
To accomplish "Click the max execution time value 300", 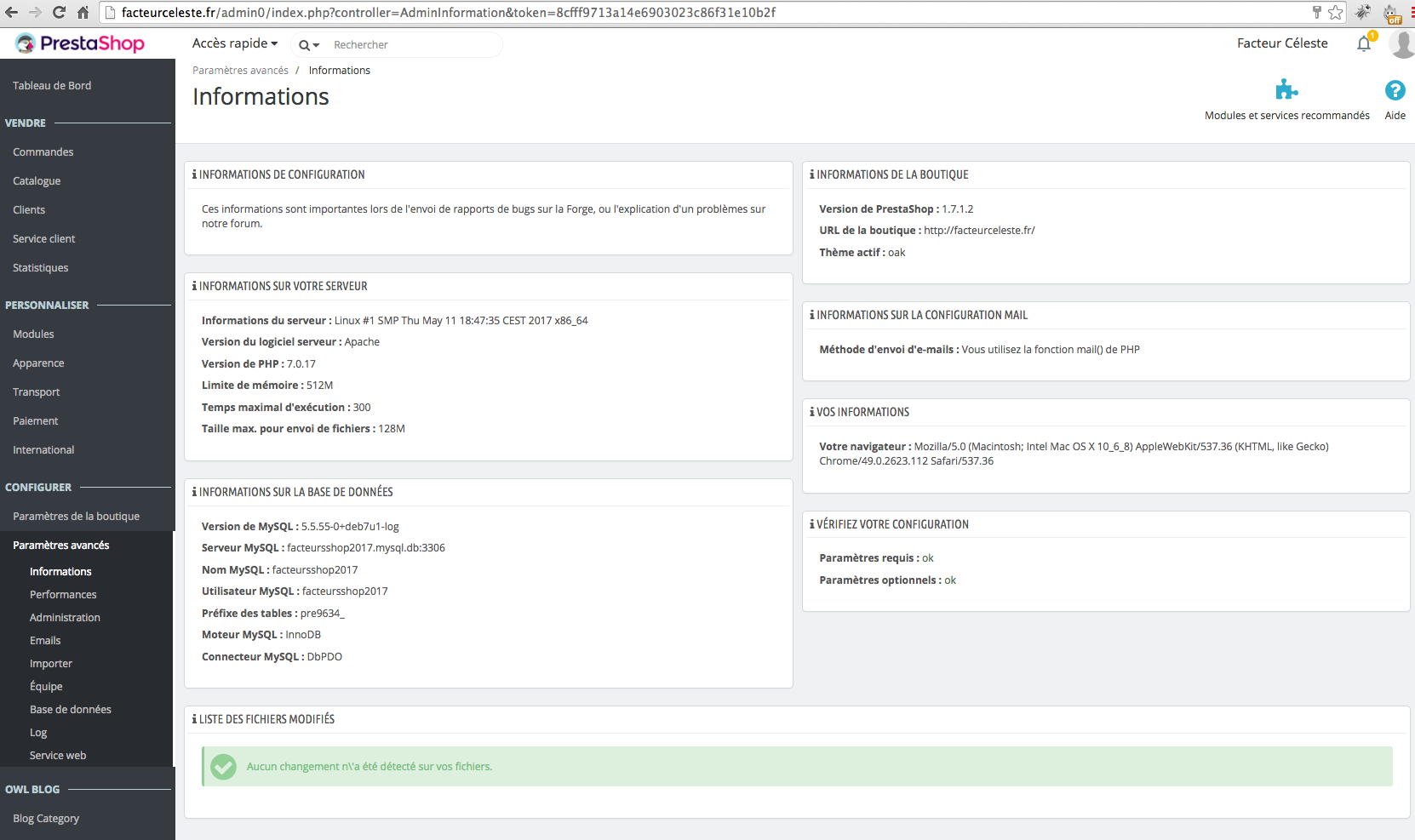I will click(362, 408).
